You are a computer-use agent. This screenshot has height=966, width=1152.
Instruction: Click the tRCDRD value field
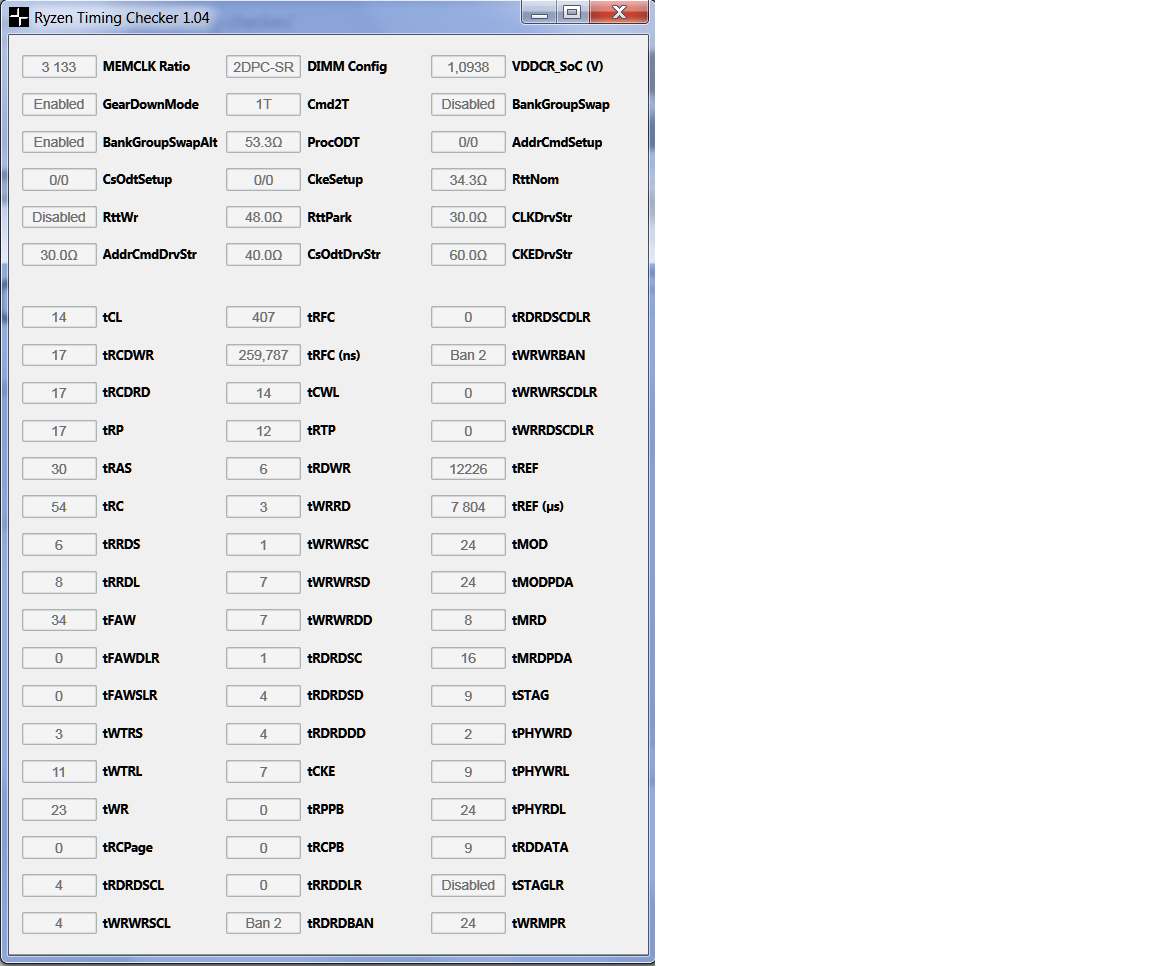(59, 393)
